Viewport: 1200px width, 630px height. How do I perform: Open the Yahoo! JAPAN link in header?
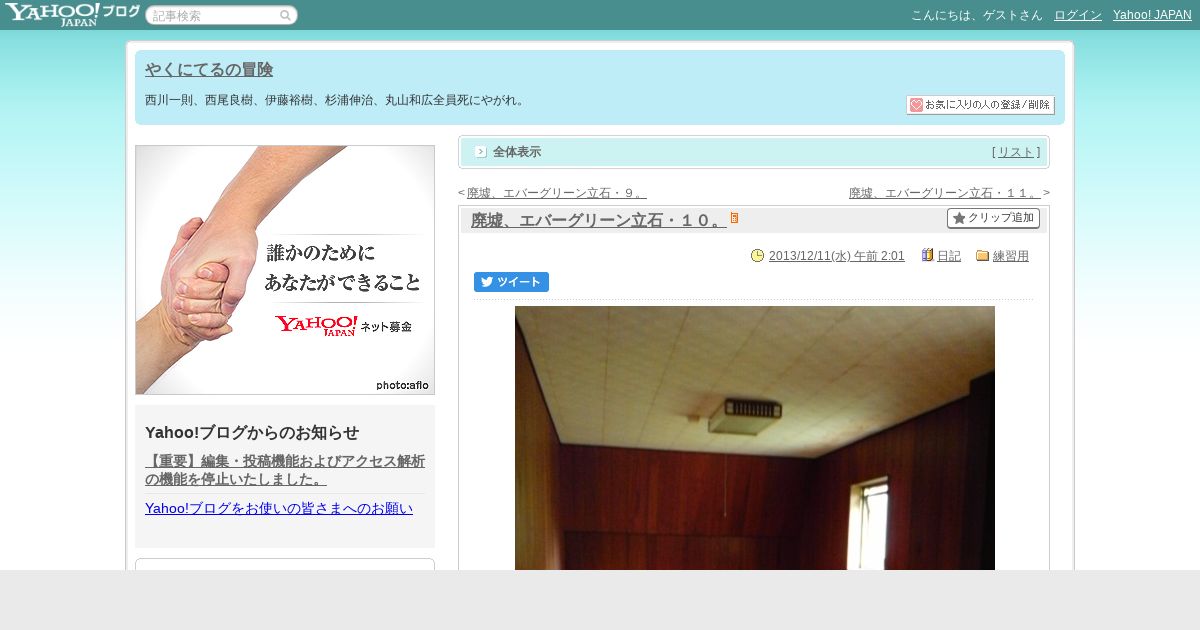[1152, 15]
